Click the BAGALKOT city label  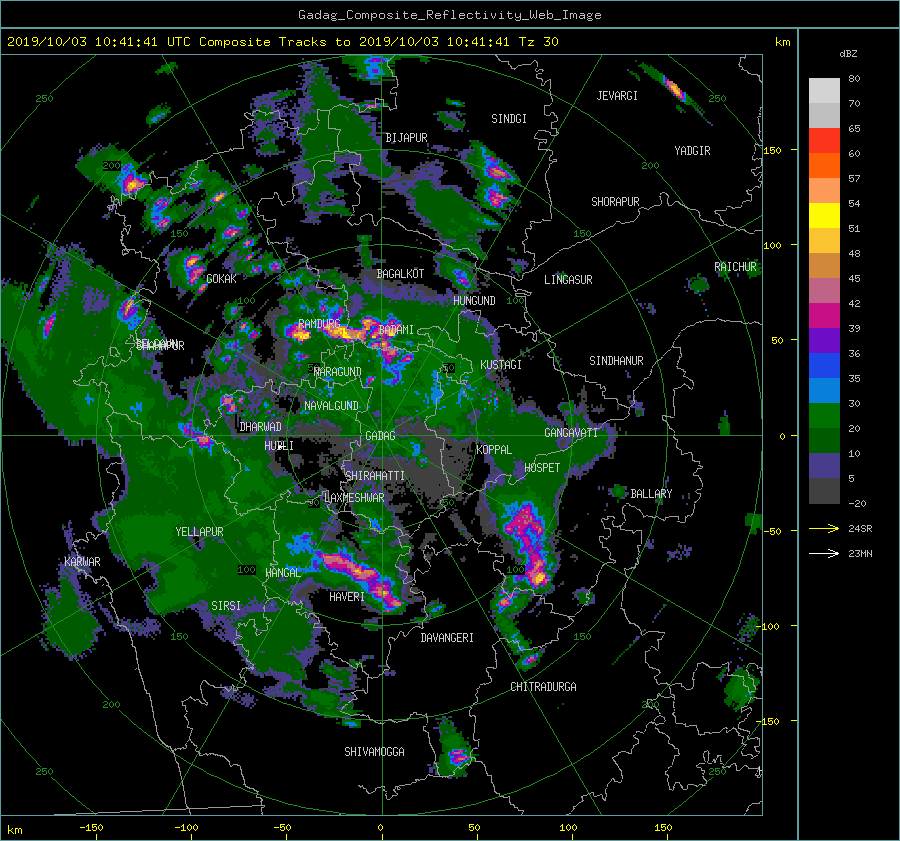[x=400, y=274]
